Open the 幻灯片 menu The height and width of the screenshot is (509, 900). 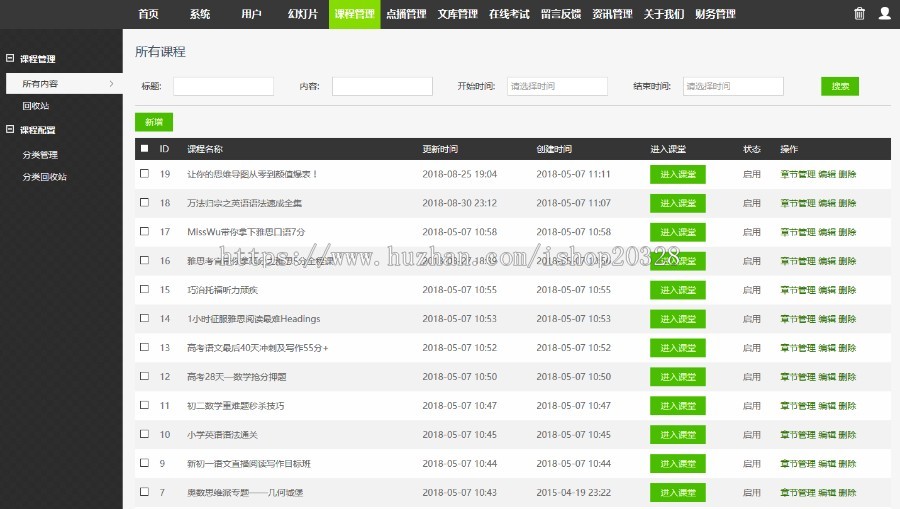click(x=302, y=14)
